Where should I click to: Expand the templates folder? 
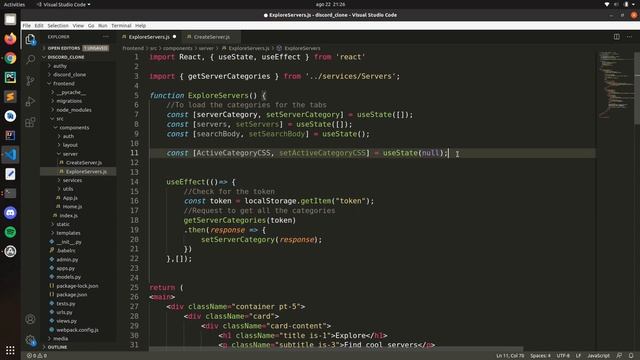(x=68, y=233)
